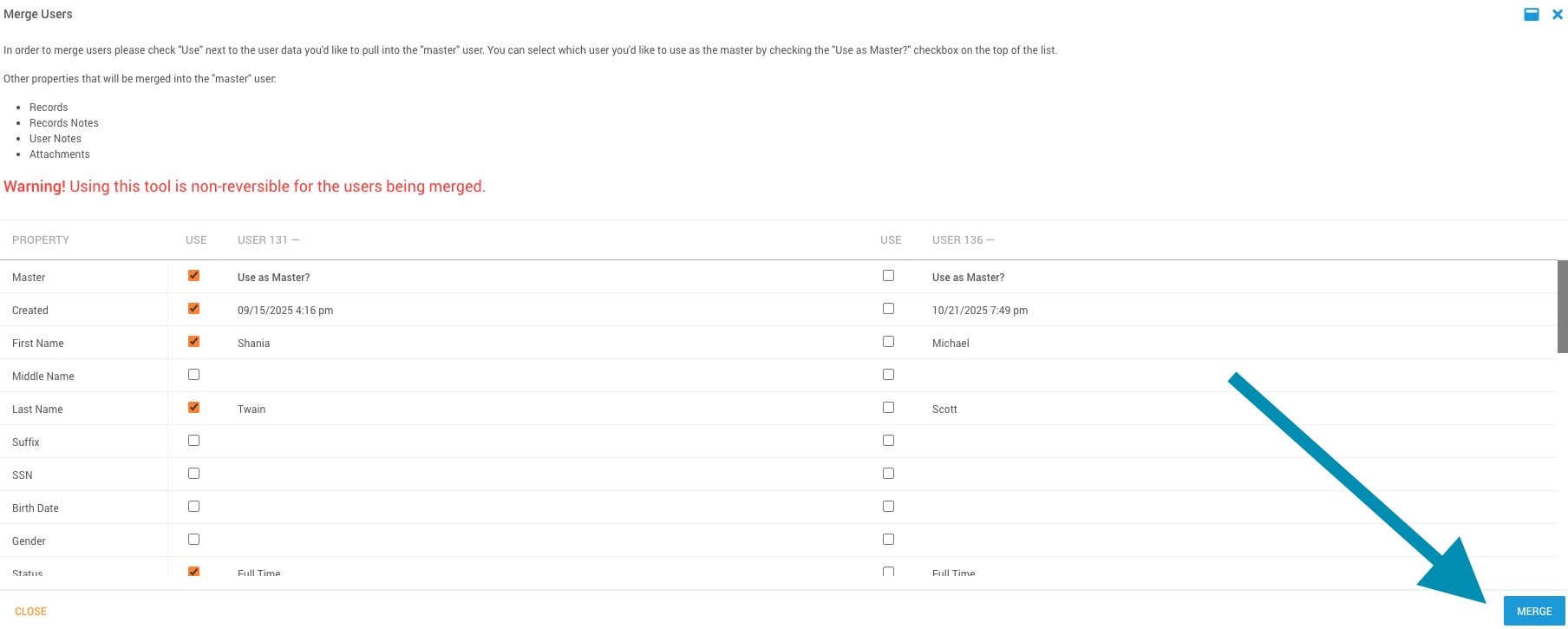The height and width of the screenshot is (629, 1568).
Task: Close dialog with top-right X icon
Action: click(x=1557, y=14)
